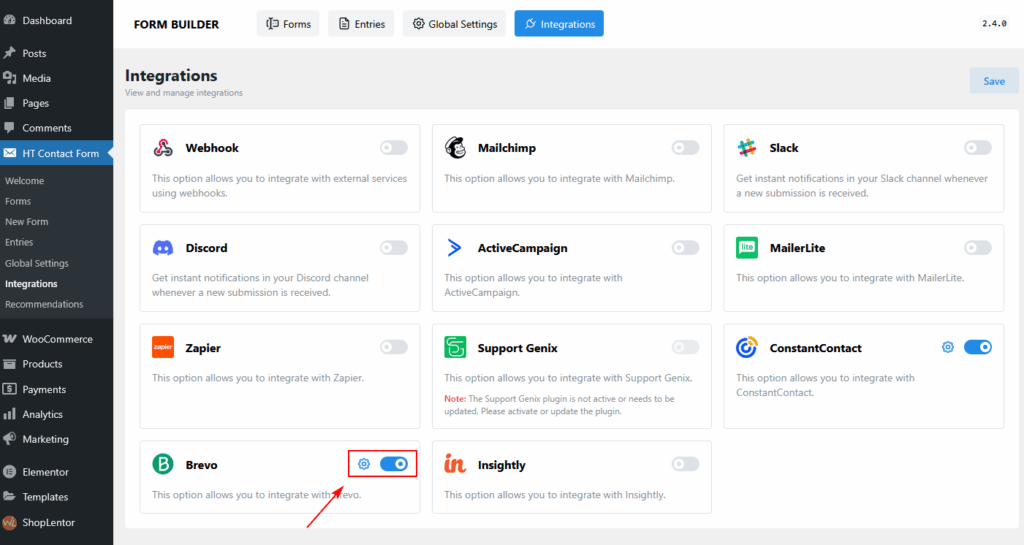This screenshot has width=1024, height=545.
Task: Open New Form sidebar link
Action: (x=27, y=222)
